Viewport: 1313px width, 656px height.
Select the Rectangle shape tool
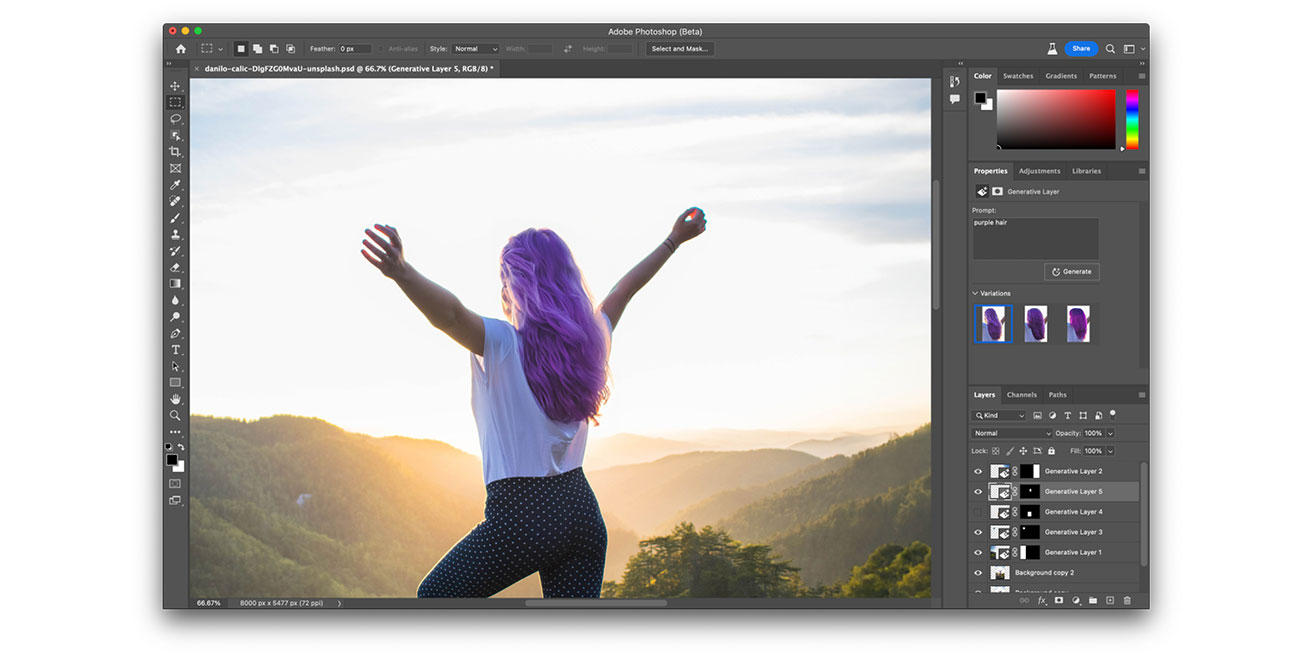pos(175,382)
